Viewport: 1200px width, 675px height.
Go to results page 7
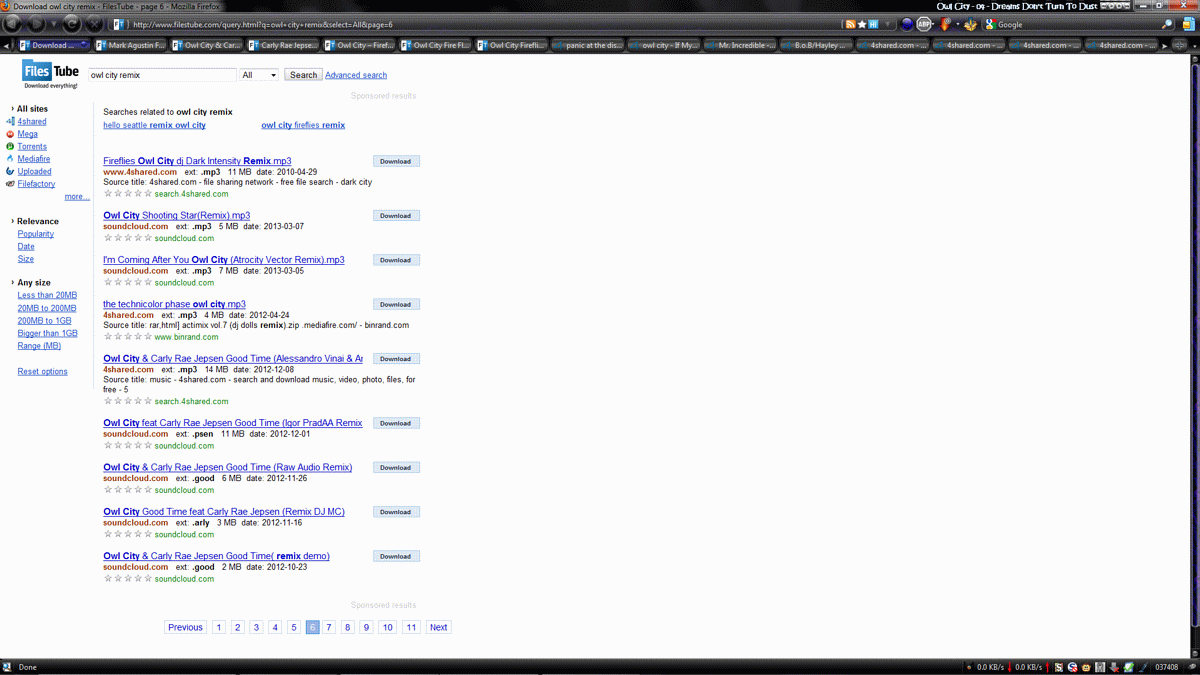(329, 627)
